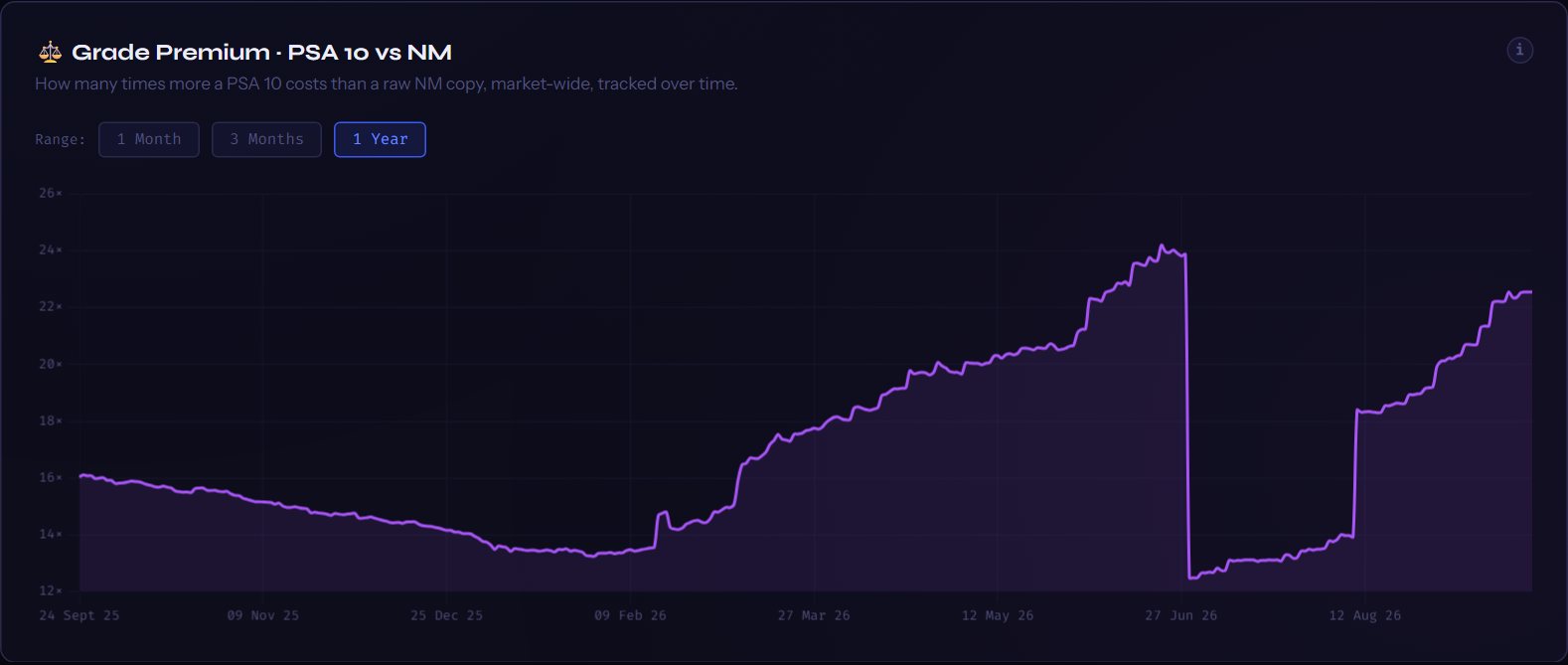Open the info icon for Grade Premium
The image size is (1568, 665).
tap(1519, 50)
